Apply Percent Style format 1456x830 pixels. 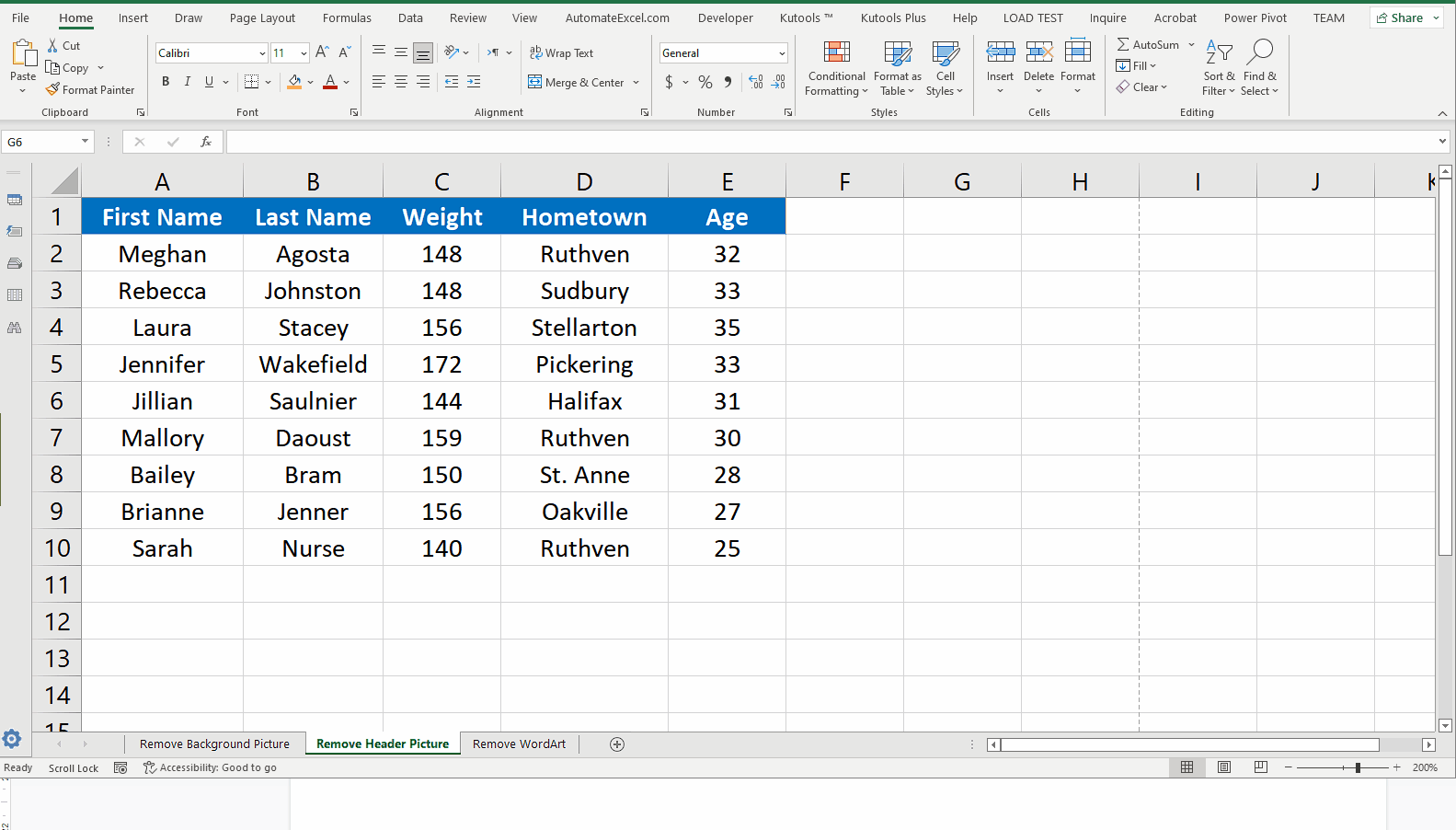(705, 82)
